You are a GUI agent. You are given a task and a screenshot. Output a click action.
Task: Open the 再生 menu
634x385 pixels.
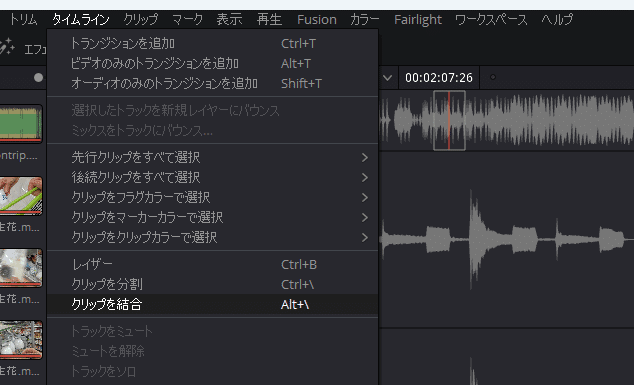pyautogui.click(x=269, y=19)
